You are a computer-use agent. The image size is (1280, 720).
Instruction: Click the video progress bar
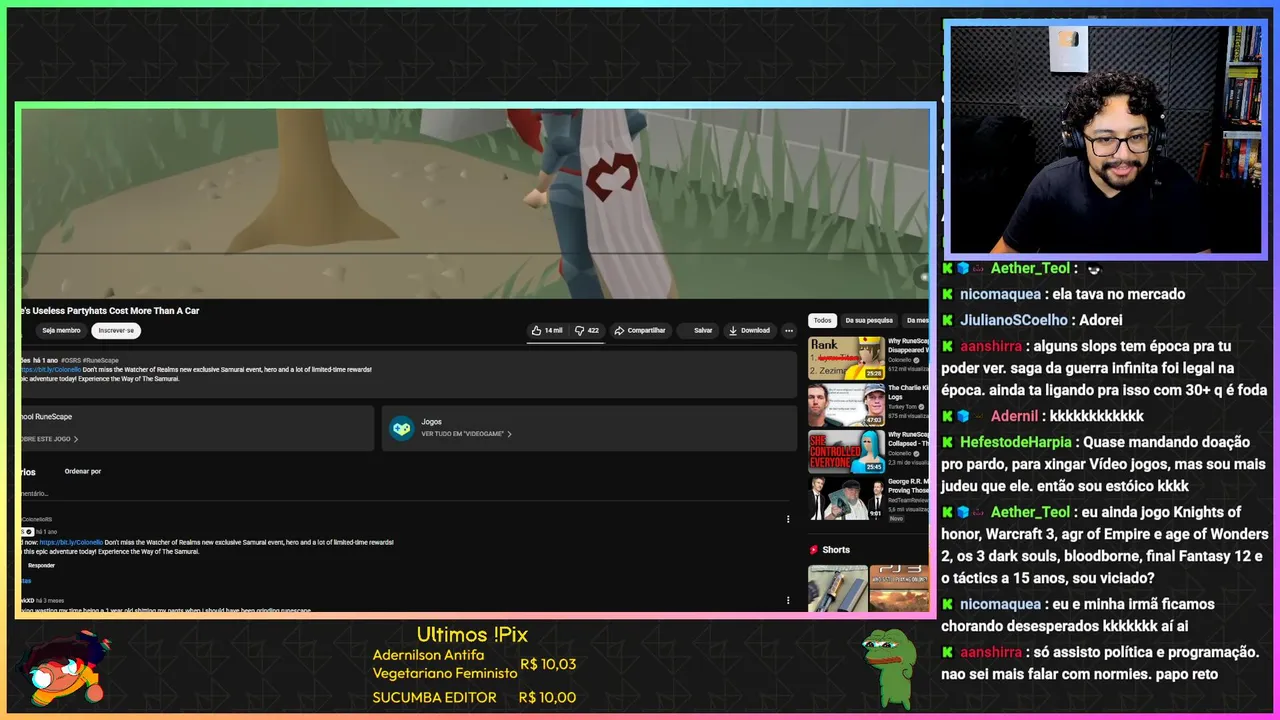click(474, 253)
